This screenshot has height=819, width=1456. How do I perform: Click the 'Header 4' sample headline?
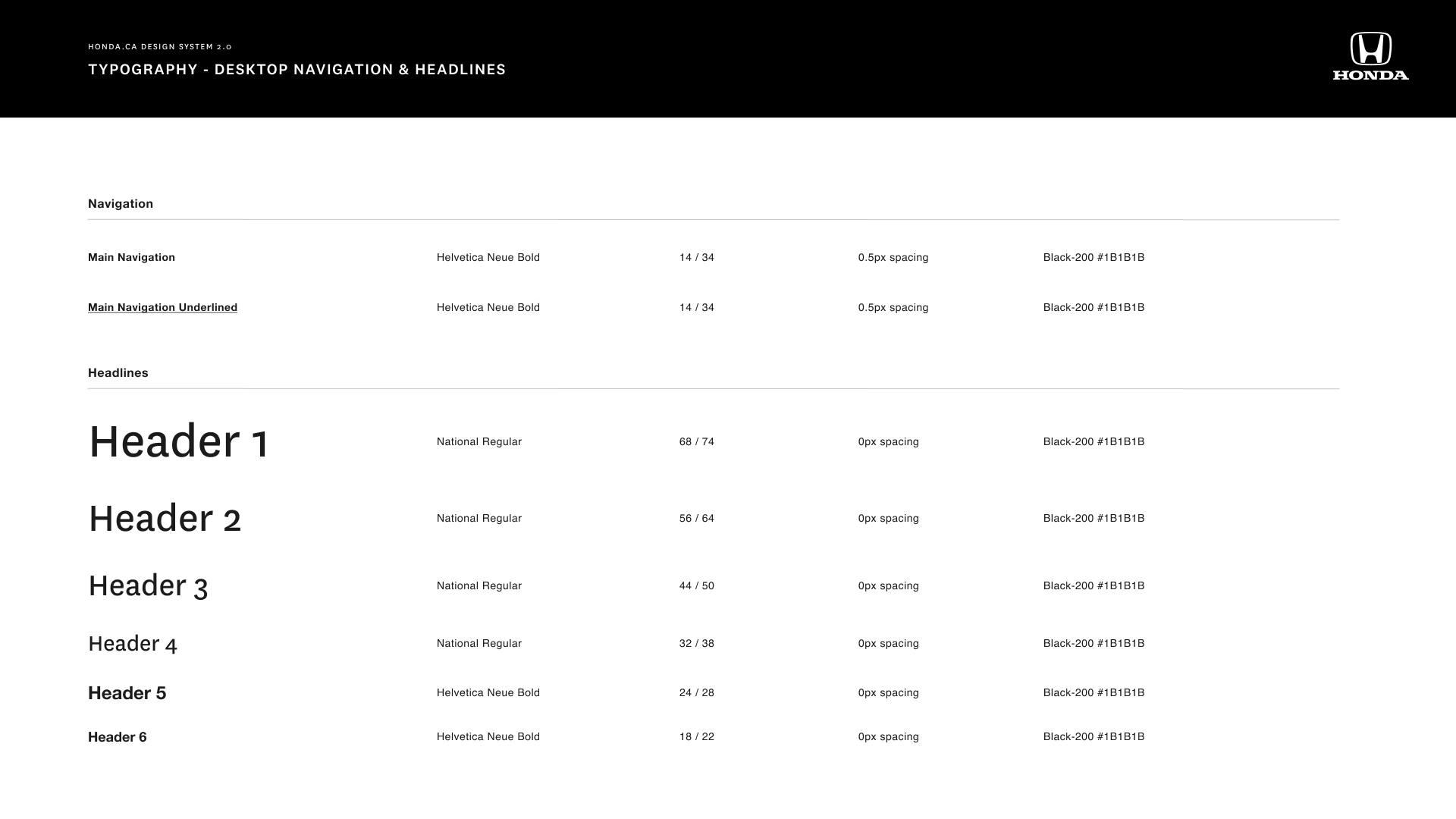click(x=133, y=644)
